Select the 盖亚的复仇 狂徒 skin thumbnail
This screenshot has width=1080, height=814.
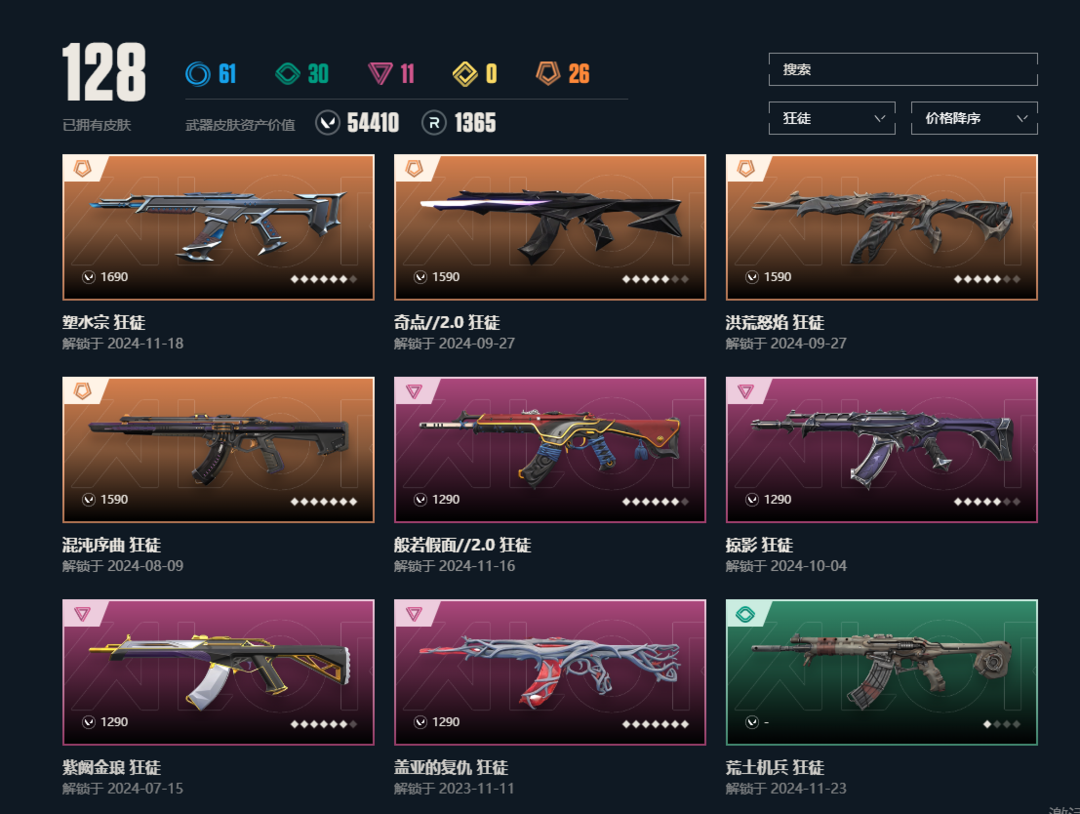click(x=550, y=672)
